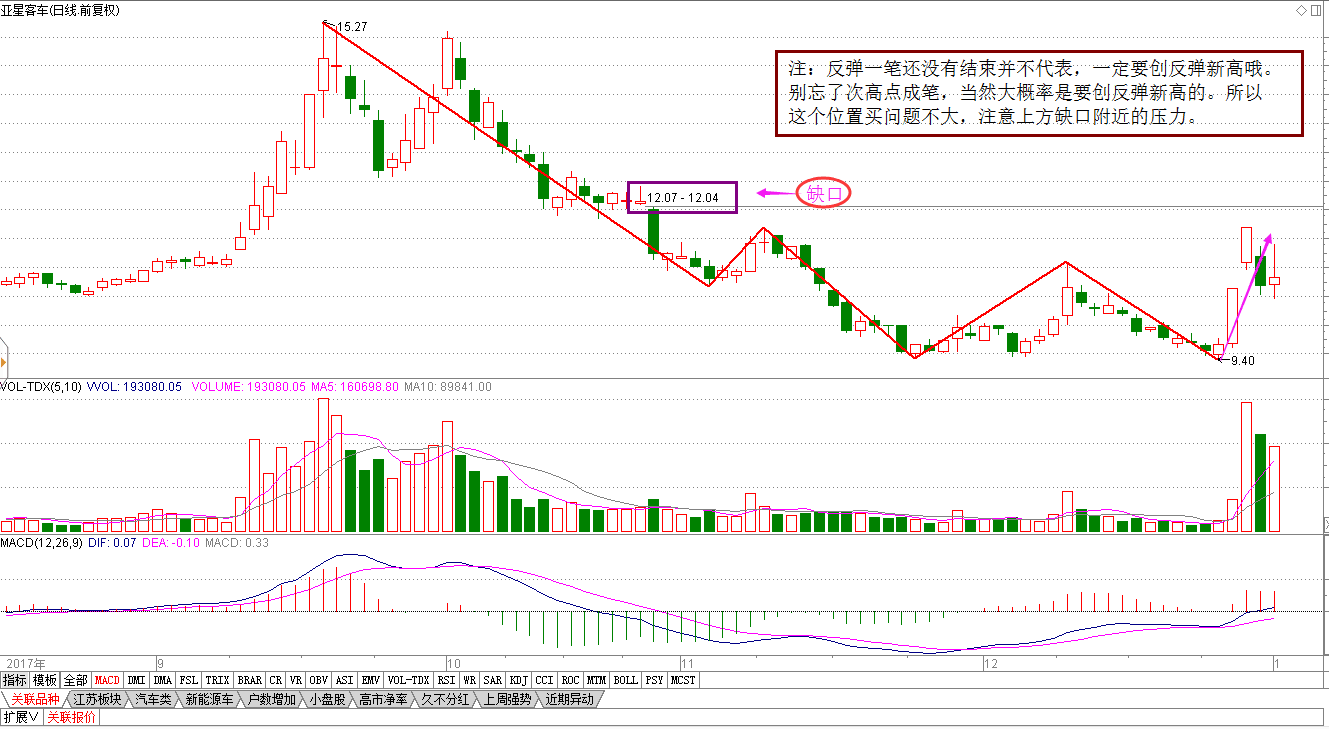Switch indicator to KDJ
This screenshot has width=1329, height=729.
click(519, 680)
